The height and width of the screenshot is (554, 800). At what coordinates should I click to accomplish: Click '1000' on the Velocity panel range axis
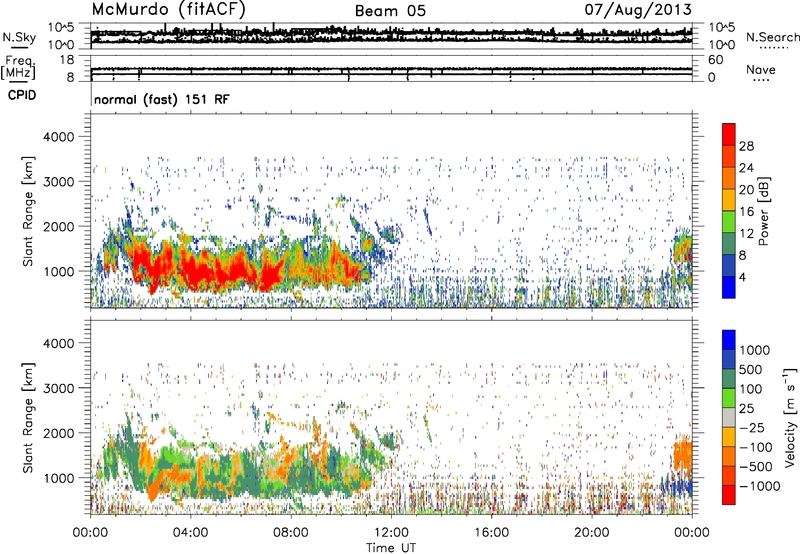click(59, 478)
